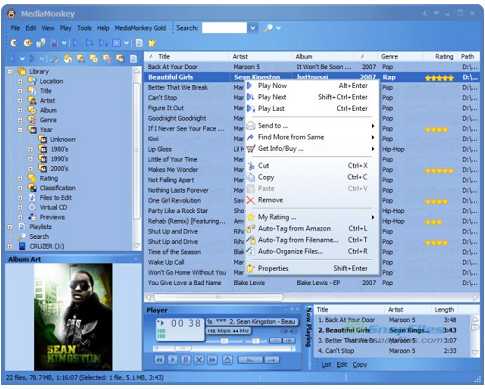Viewport: 485px width, 389px height.
Task: Click the Copy link under Now Playing
Action: point(360,365)
